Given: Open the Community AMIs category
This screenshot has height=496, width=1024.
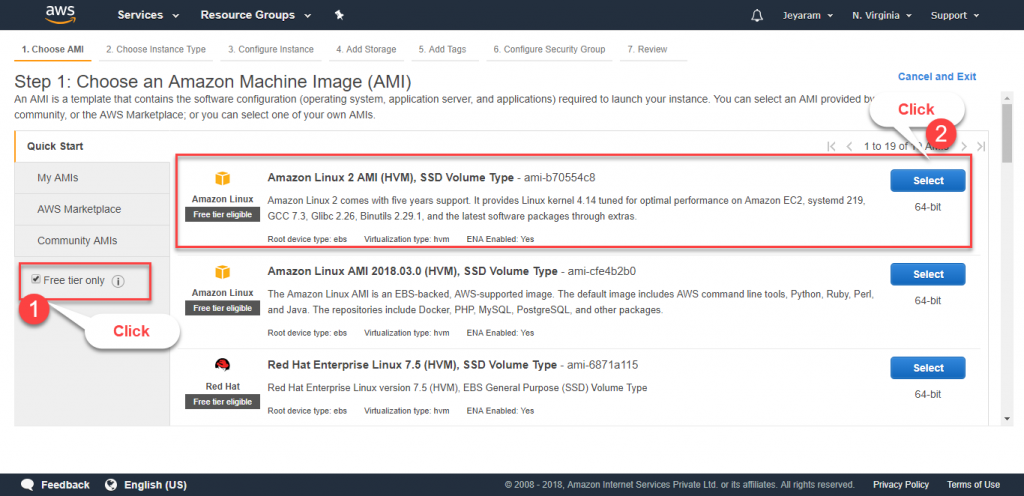Looking at the screenshot, I should (92, 241).
